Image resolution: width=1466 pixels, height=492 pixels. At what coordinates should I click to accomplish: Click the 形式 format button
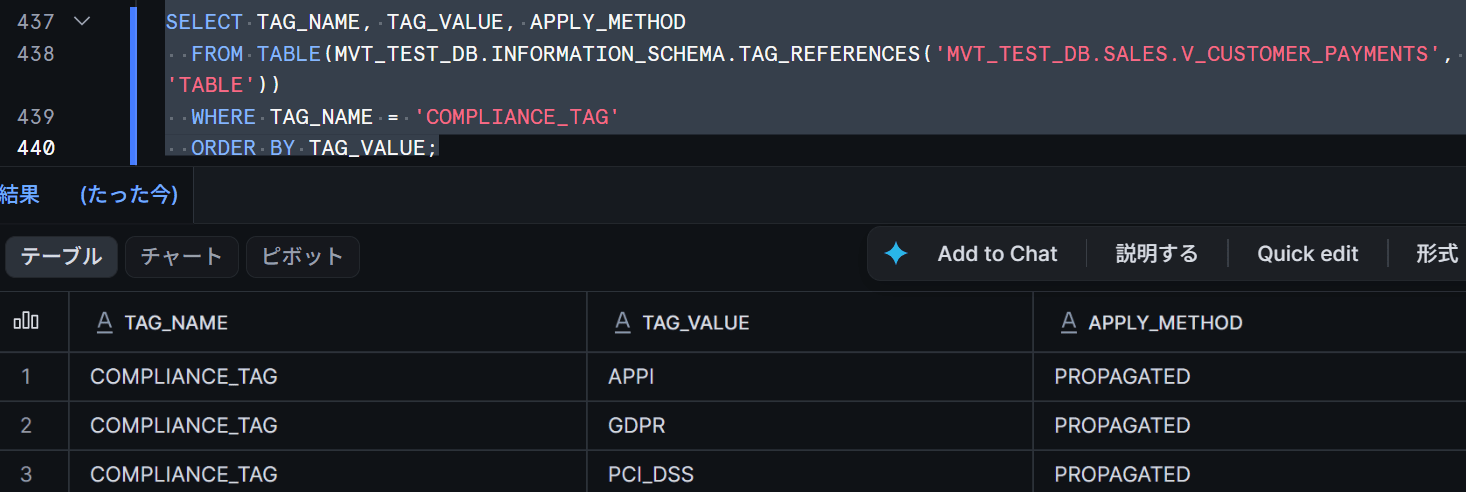(1437, 254)
